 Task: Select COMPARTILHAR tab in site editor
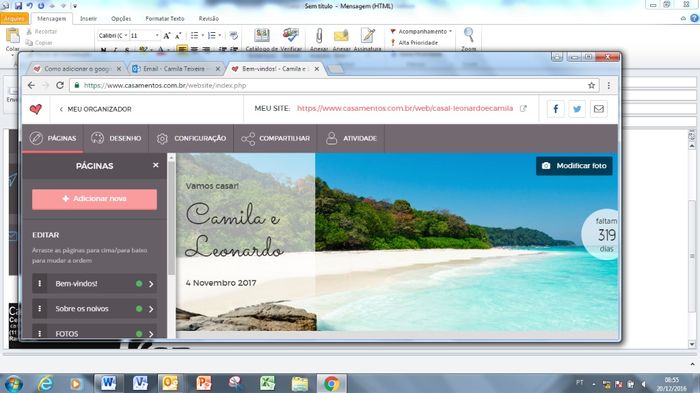point(275,138)
